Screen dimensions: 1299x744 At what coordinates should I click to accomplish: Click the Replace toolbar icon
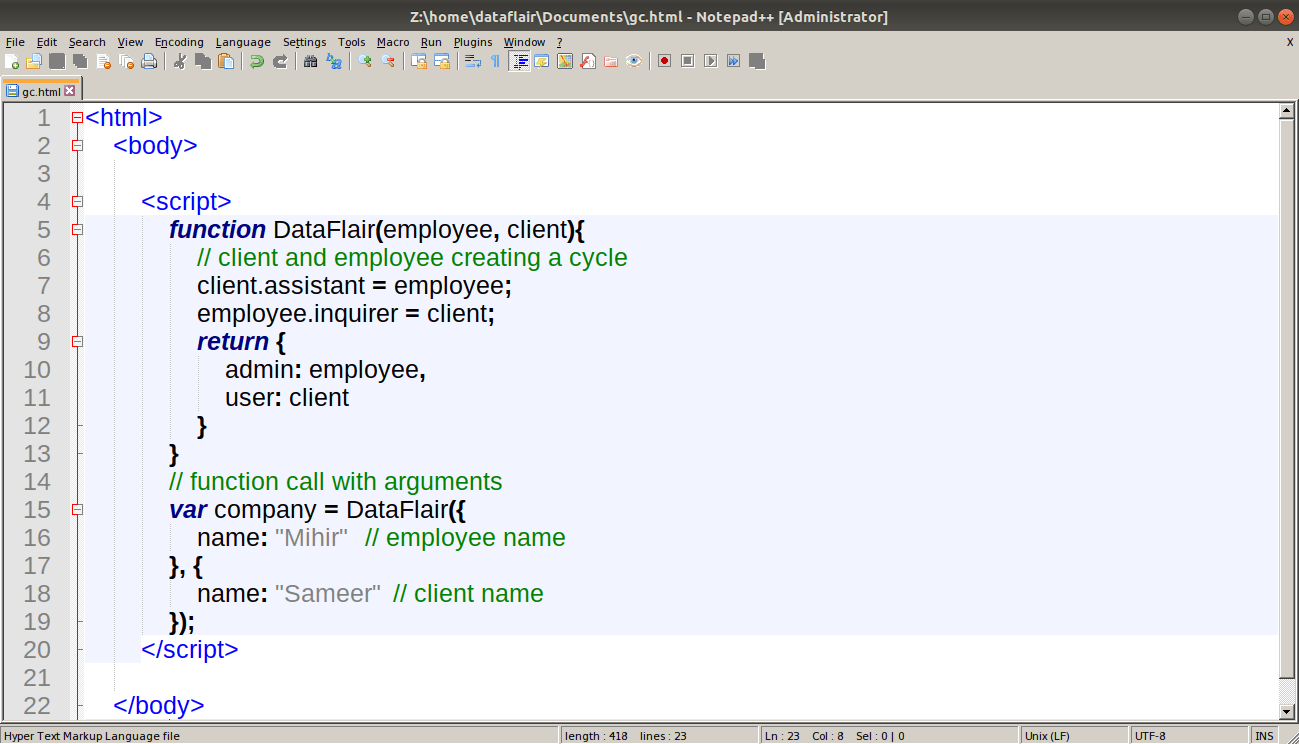[334, 61]
